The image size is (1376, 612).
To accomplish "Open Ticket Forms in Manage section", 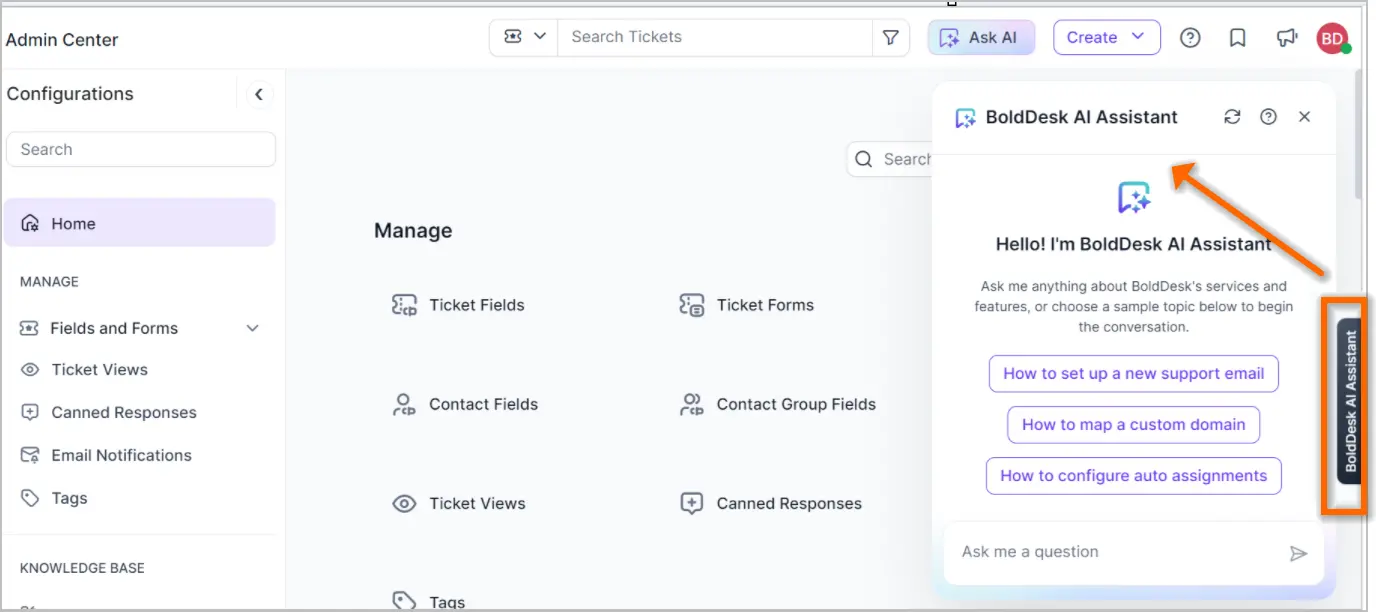I will pyautogui.click(x=765, y=305).
